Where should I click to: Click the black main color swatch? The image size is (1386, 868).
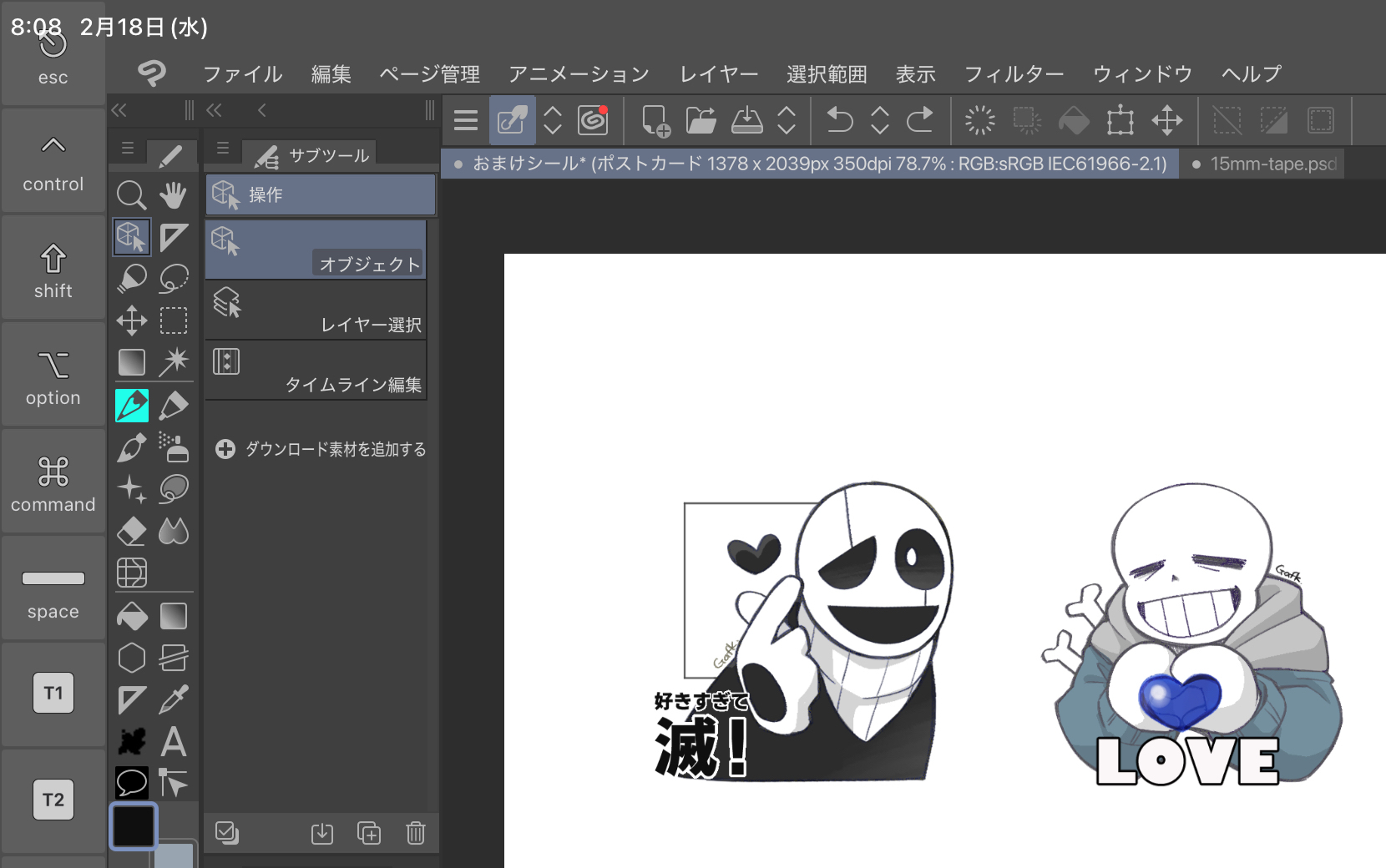pos(134,825)
